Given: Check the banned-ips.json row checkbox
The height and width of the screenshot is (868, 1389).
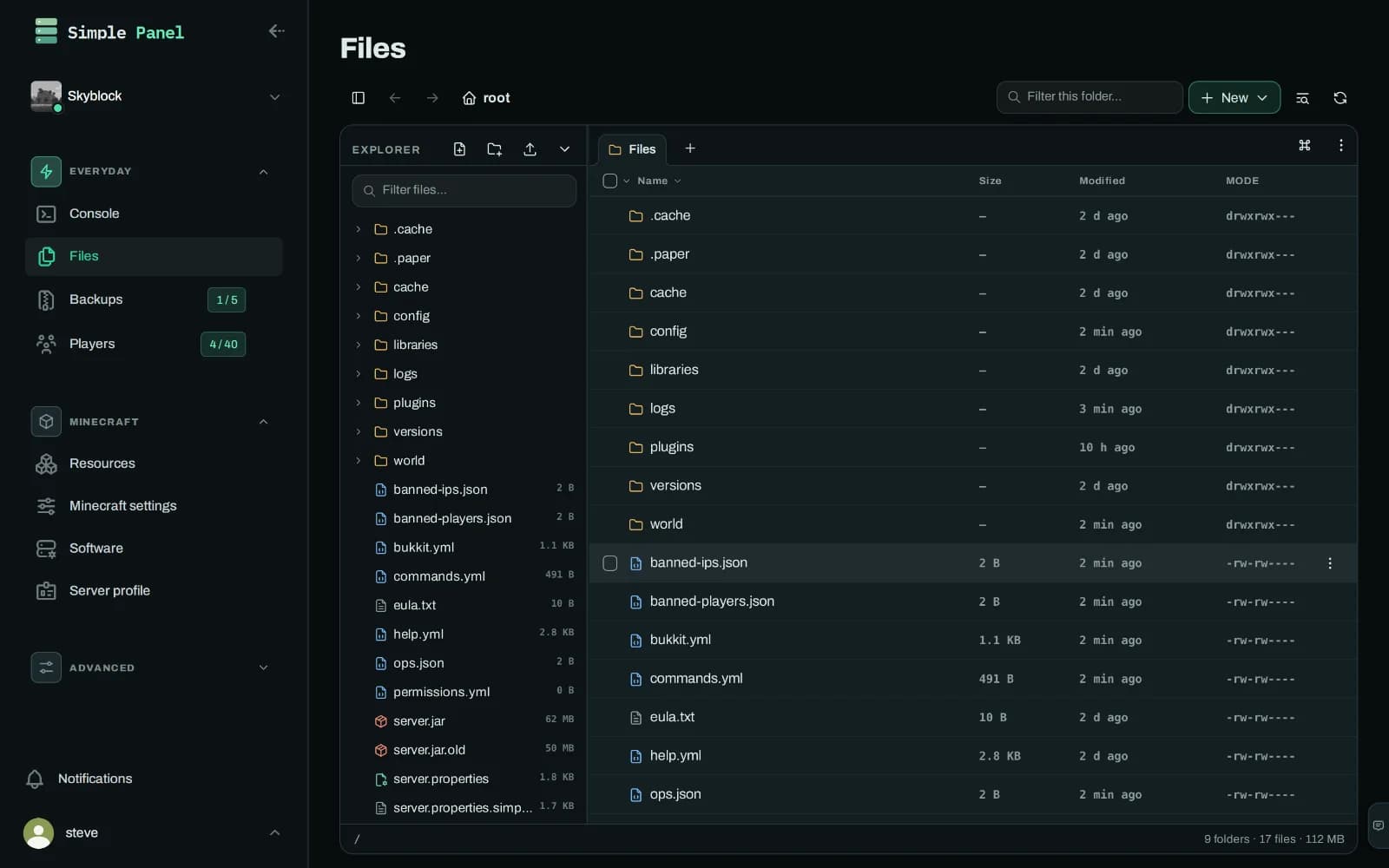Looking at the screenshot, I should [x=610, y=563].
